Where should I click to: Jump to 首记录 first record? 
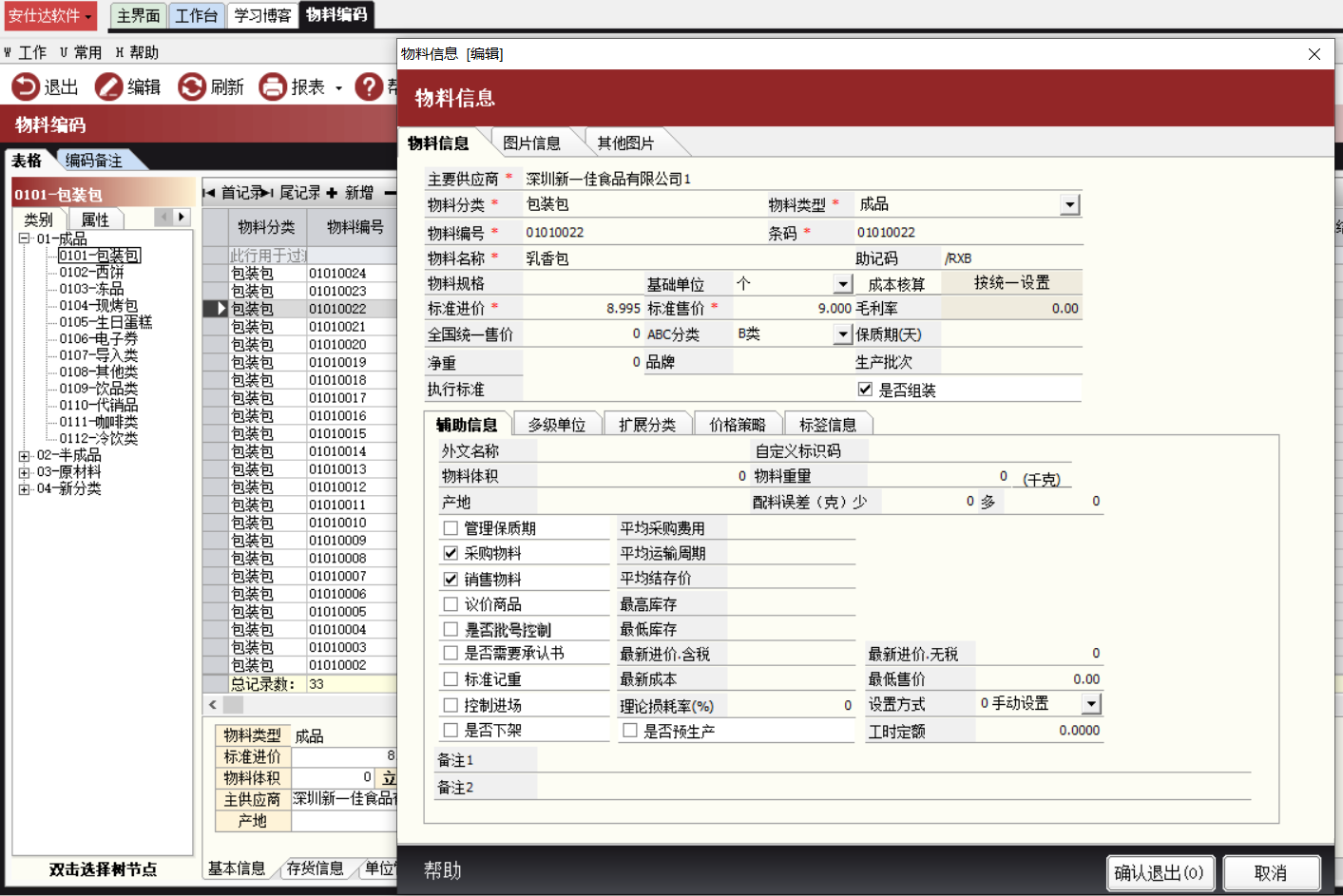(x=210, y=193)
